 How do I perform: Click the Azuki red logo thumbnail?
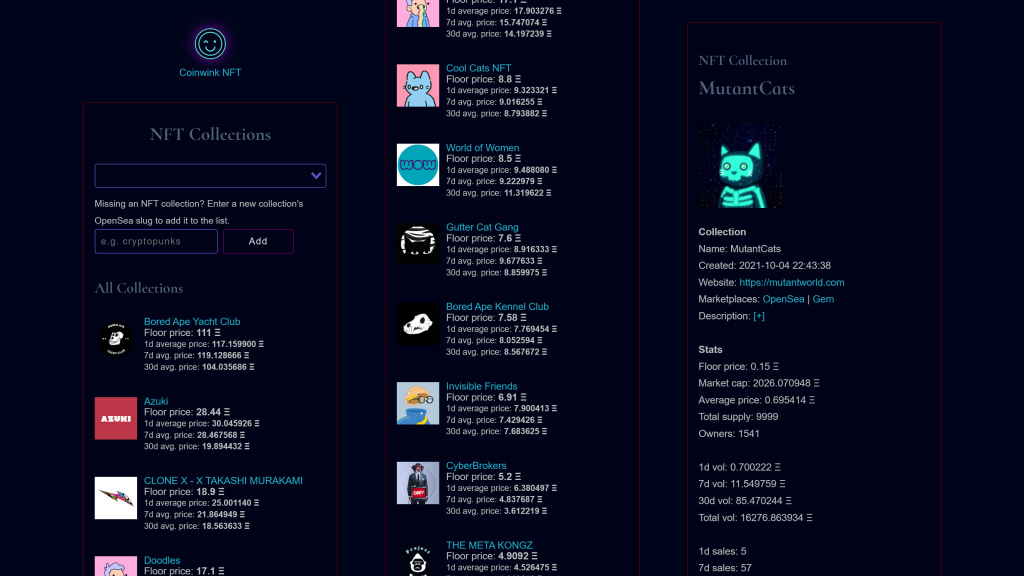(x=116, y=419)
